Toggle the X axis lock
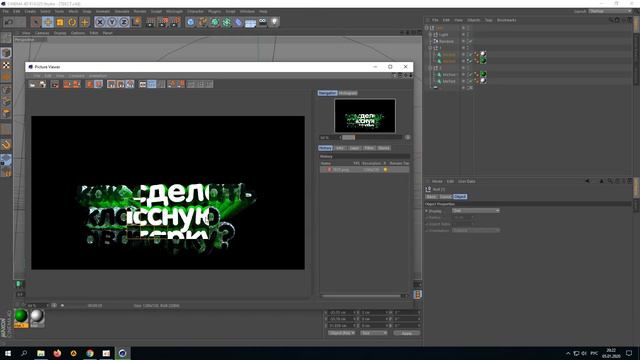 100,22
